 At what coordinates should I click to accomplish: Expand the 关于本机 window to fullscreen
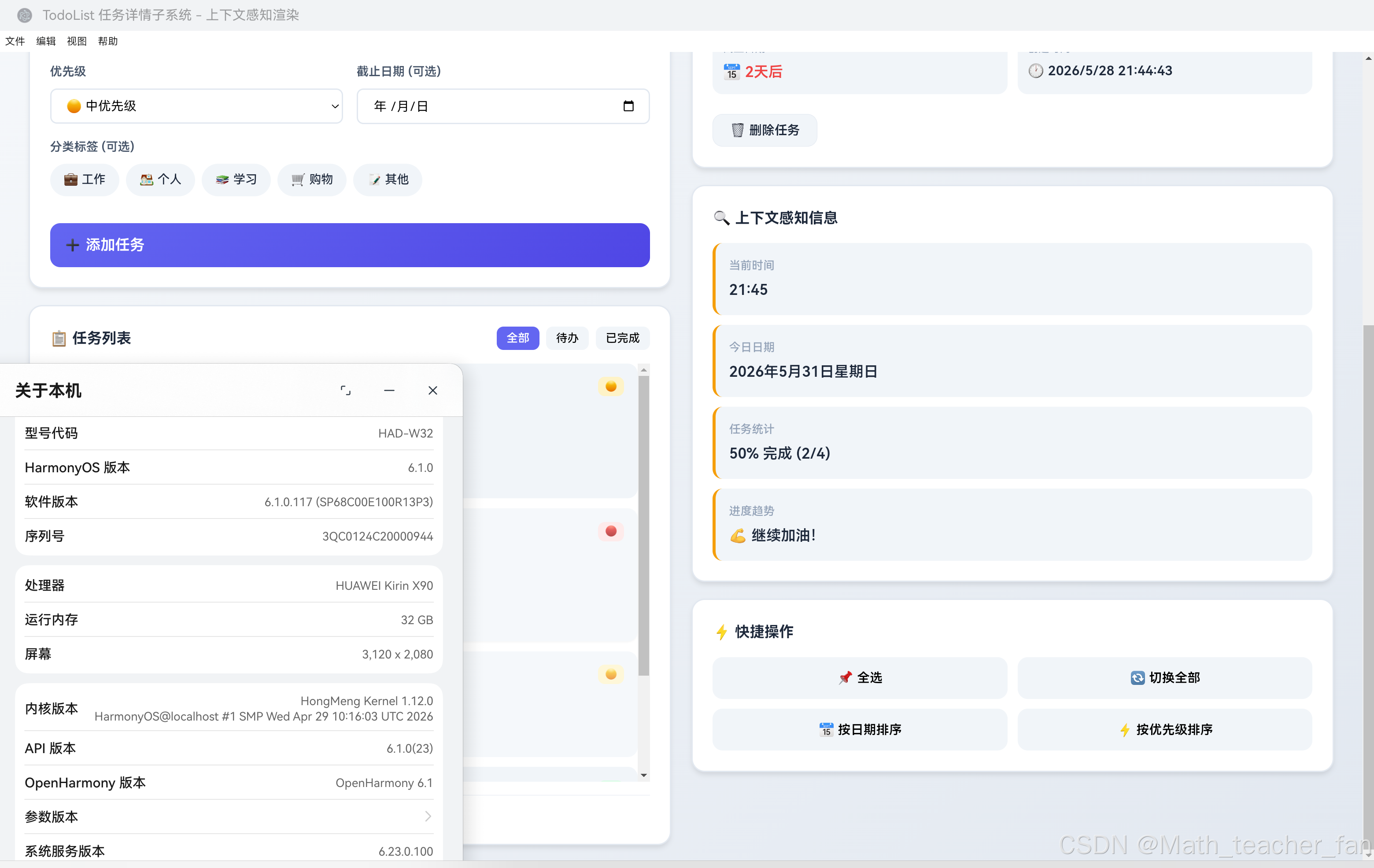(x=345, y=391)
